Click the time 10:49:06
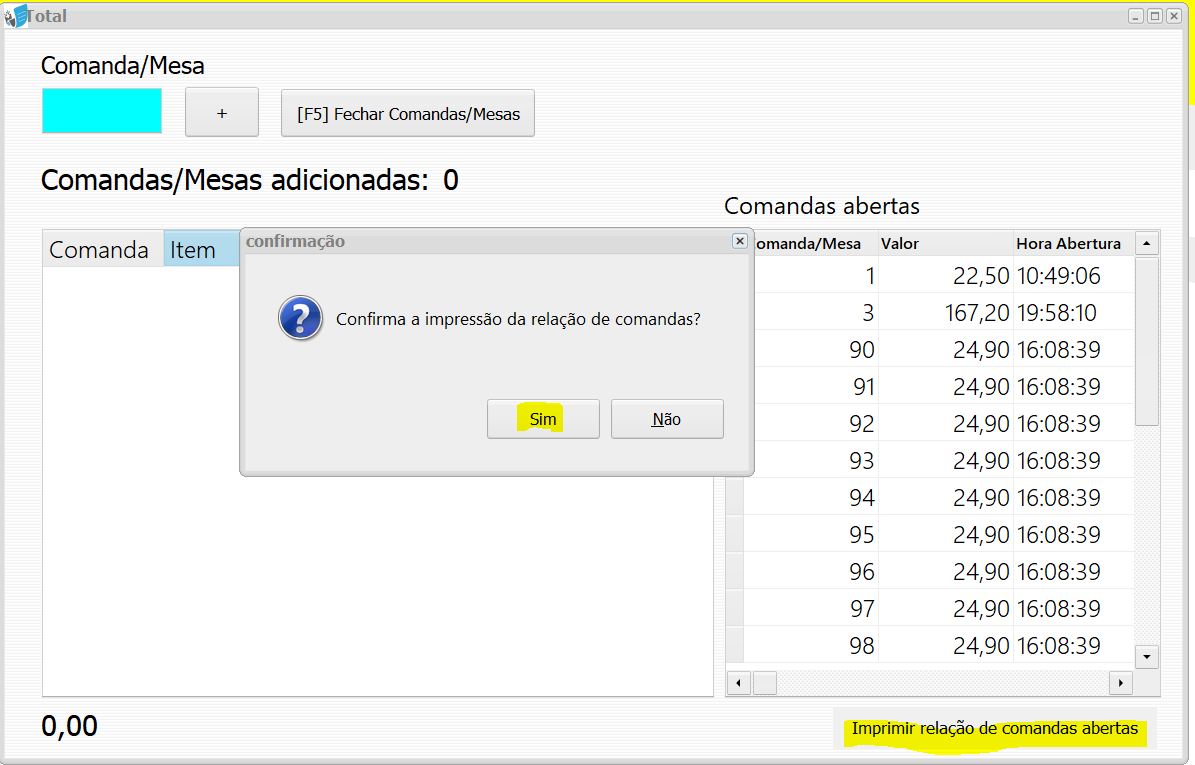Screen dimensions: 1195x765 tap(1059, 276)
